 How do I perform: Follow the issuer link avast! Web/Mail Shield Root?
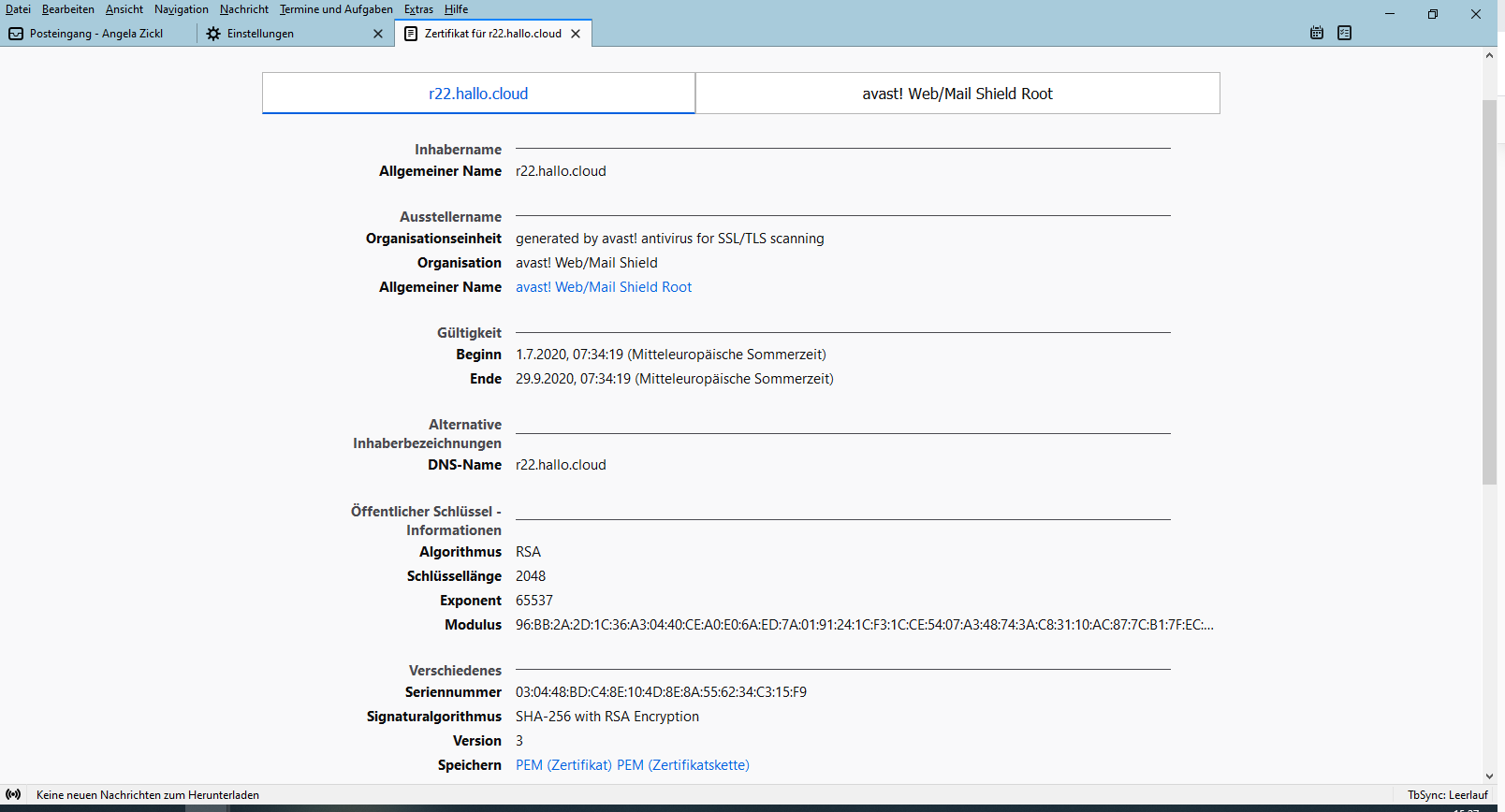click(604, 287)
